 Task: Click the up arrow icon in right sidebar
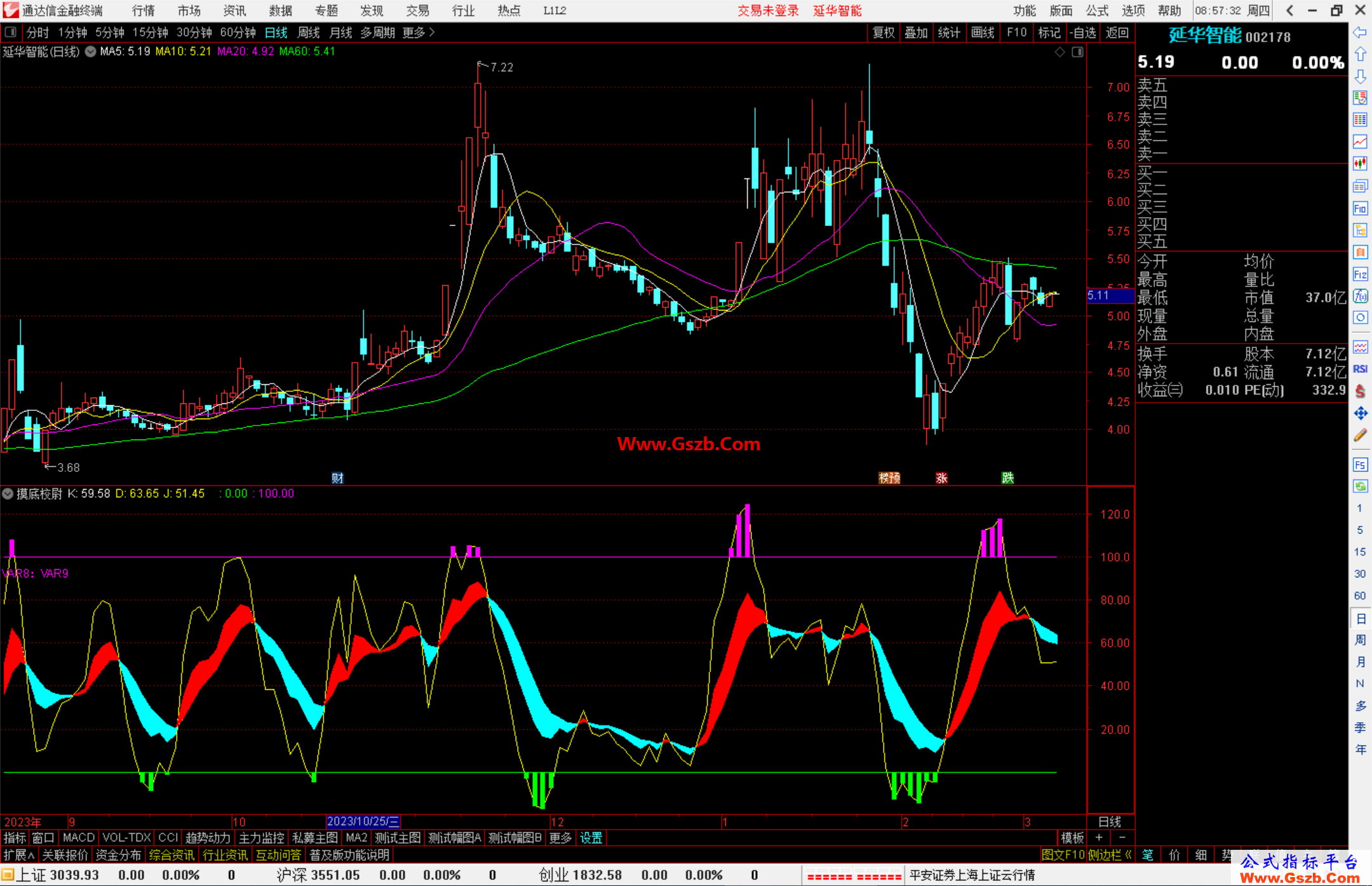click(x=1360, y=54)
